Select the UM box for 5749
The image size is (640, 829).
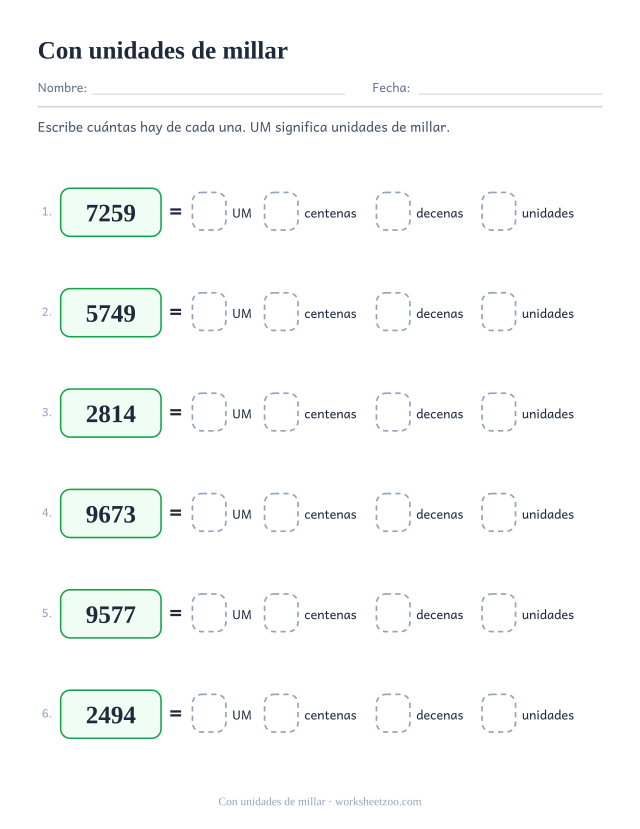coord(209,312)
